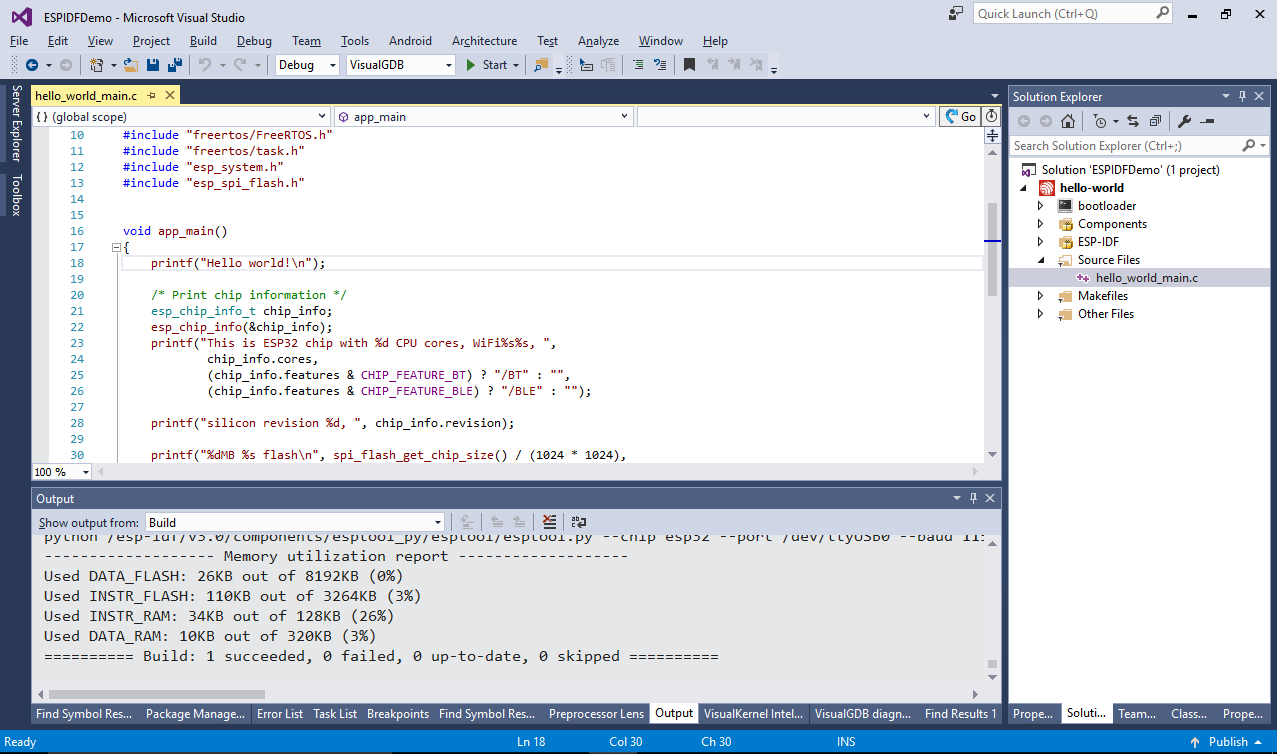Collapse app_main function outline toggle
The height and width of the screenshot is (754, 1277).
tap(116, 247)
